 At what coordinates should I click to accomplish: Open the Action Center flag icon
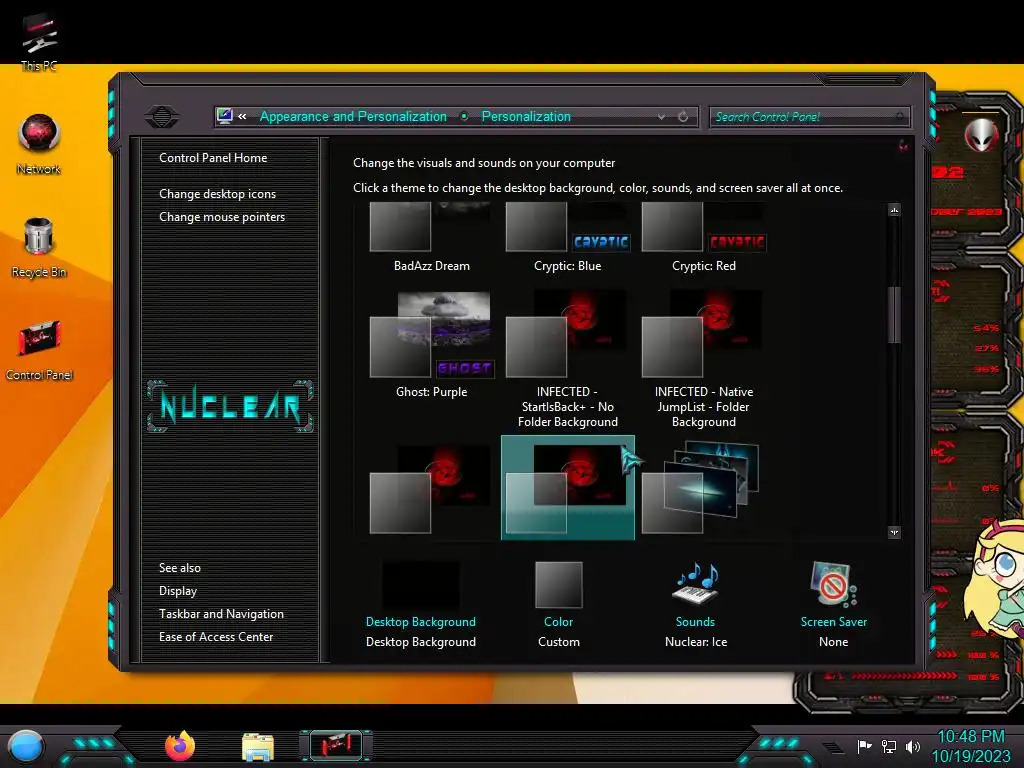pos(864,746)
